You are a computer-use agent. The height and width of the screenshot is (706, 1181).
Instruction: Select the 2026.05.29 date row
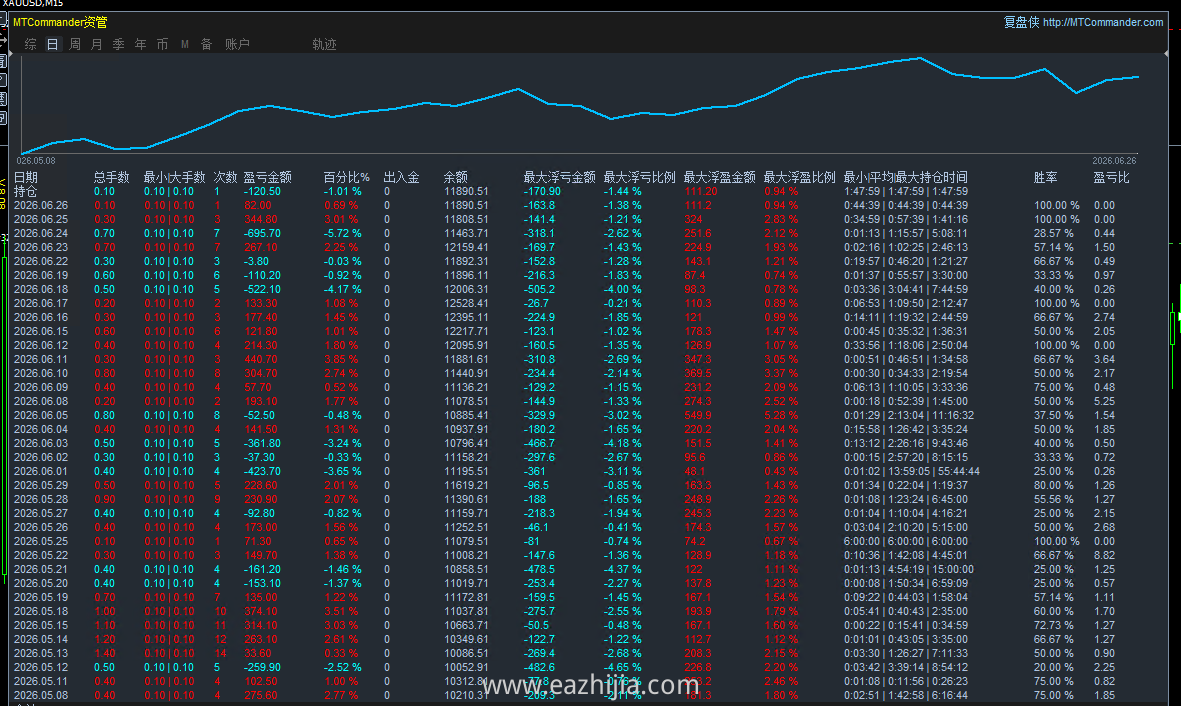click(41, 485)
